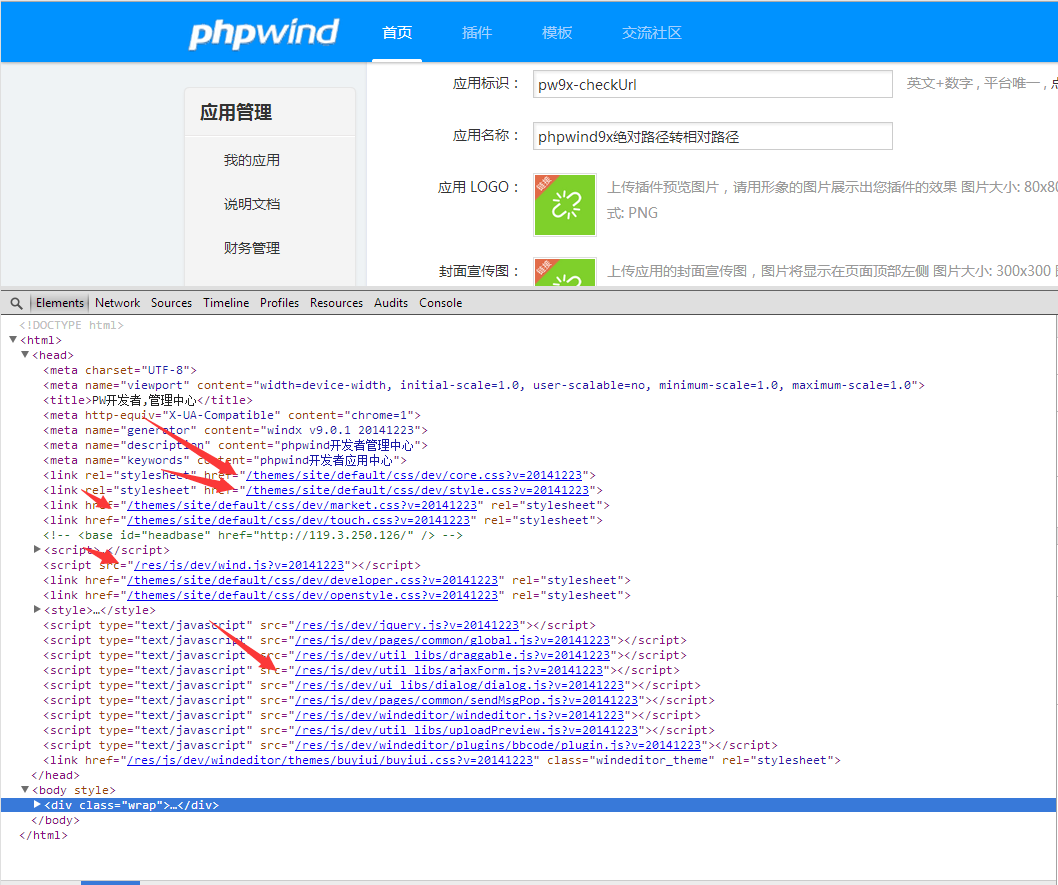1058x885 pixels.
Task: Click the 封面宣传图 preview thumbnail
Action: click(x=565, y=272)
